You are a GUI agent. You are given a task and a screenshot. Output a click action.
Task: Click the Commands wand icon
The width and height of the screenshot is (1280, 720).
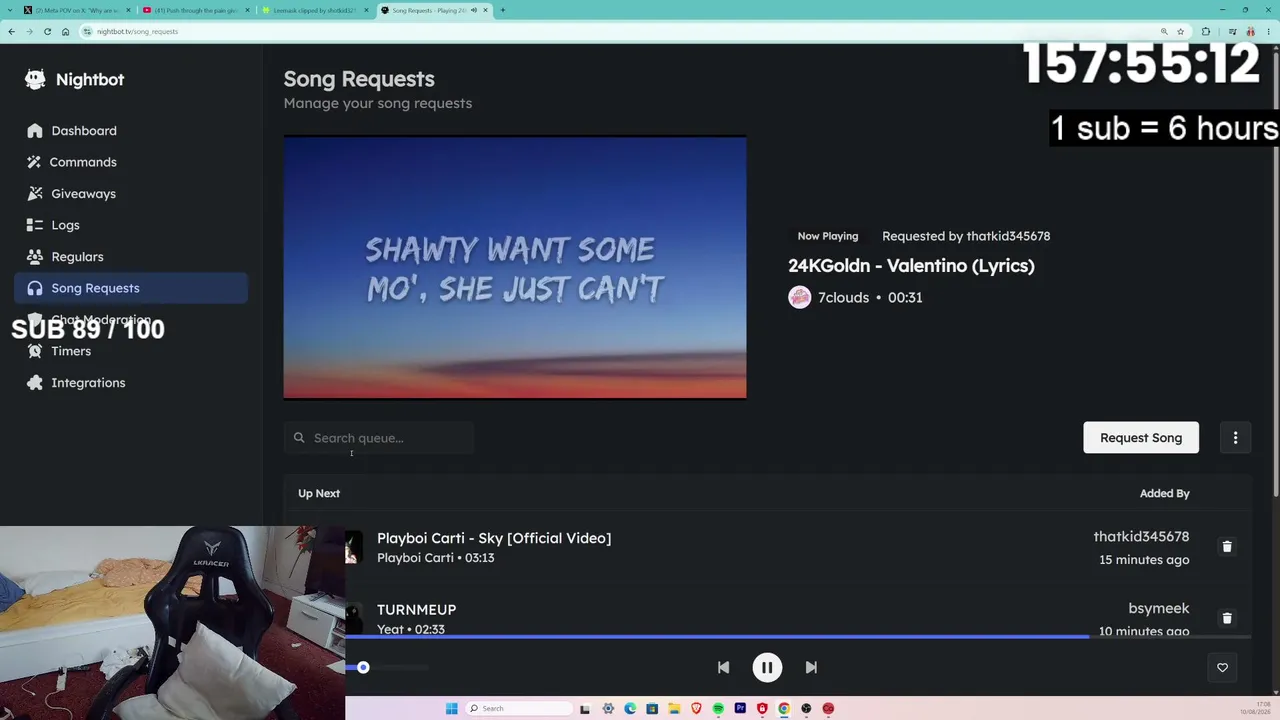[x=35, y=162]
